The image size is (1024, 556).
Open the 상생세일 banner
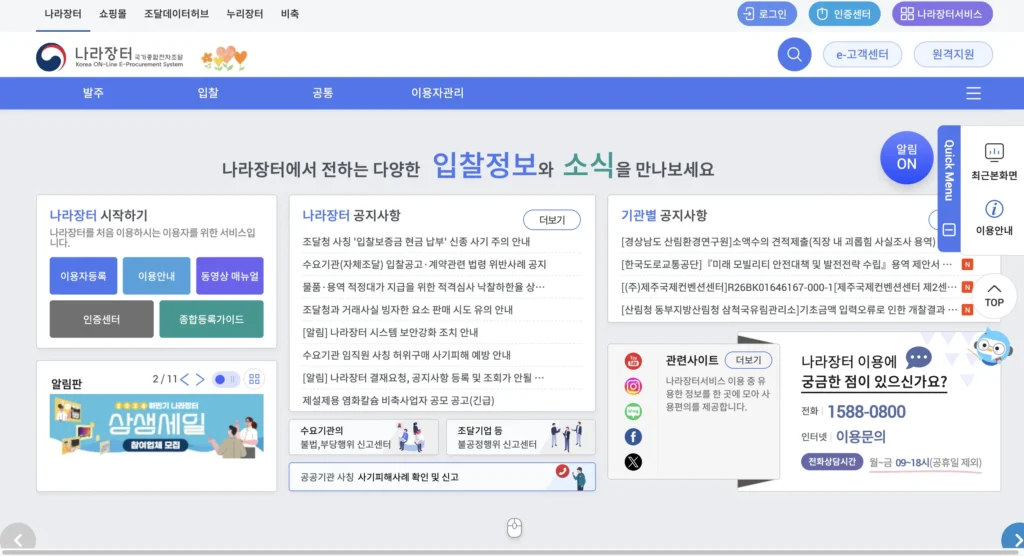(x=157, y=425)
